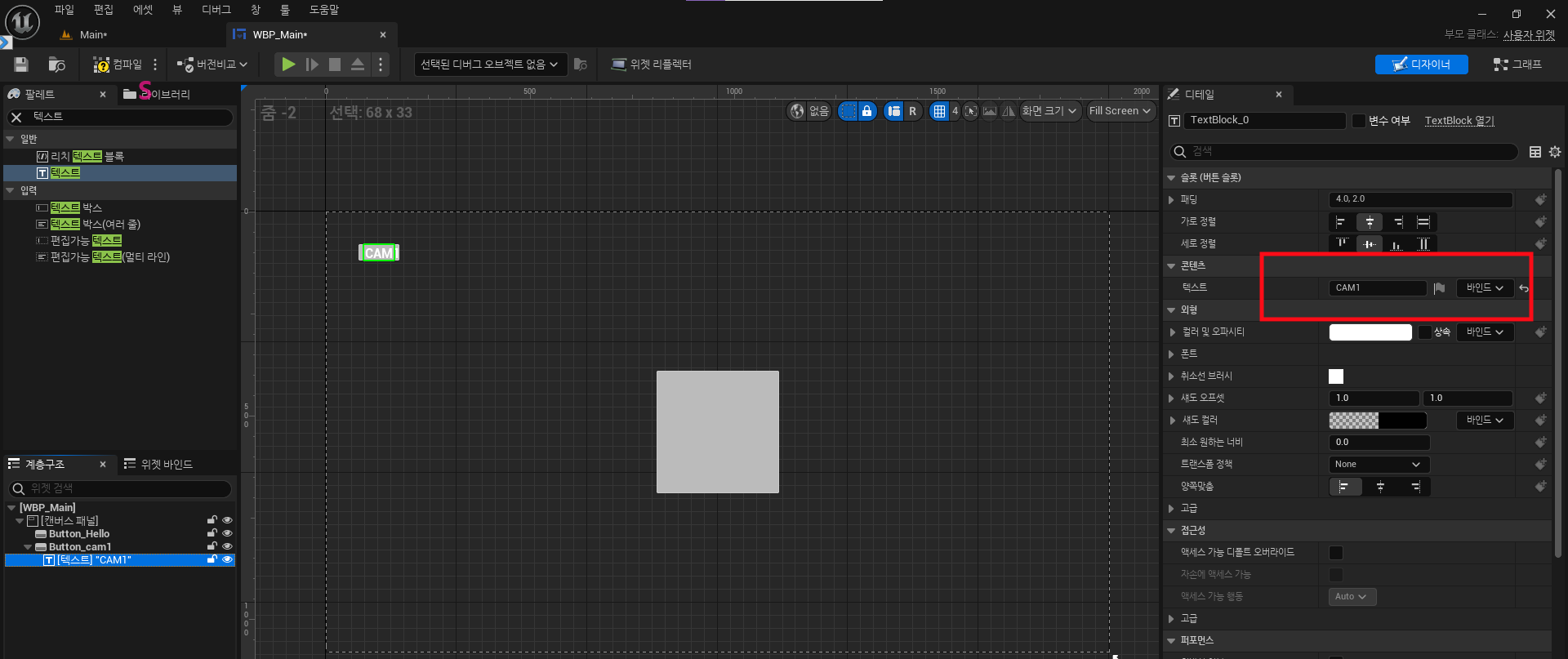The width and height of the screenshot is (1568, 659).
Task: Stop simulation with the square icon
Action: [335, 65]
